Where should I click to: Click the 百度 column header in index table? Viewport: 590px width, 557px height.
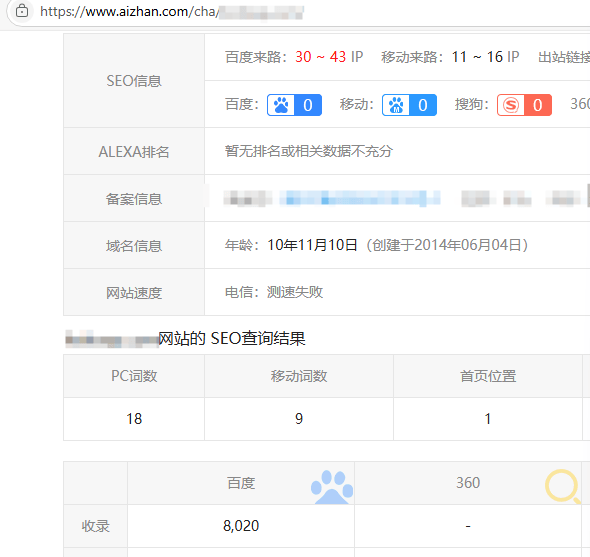click(x=241, y=483)
